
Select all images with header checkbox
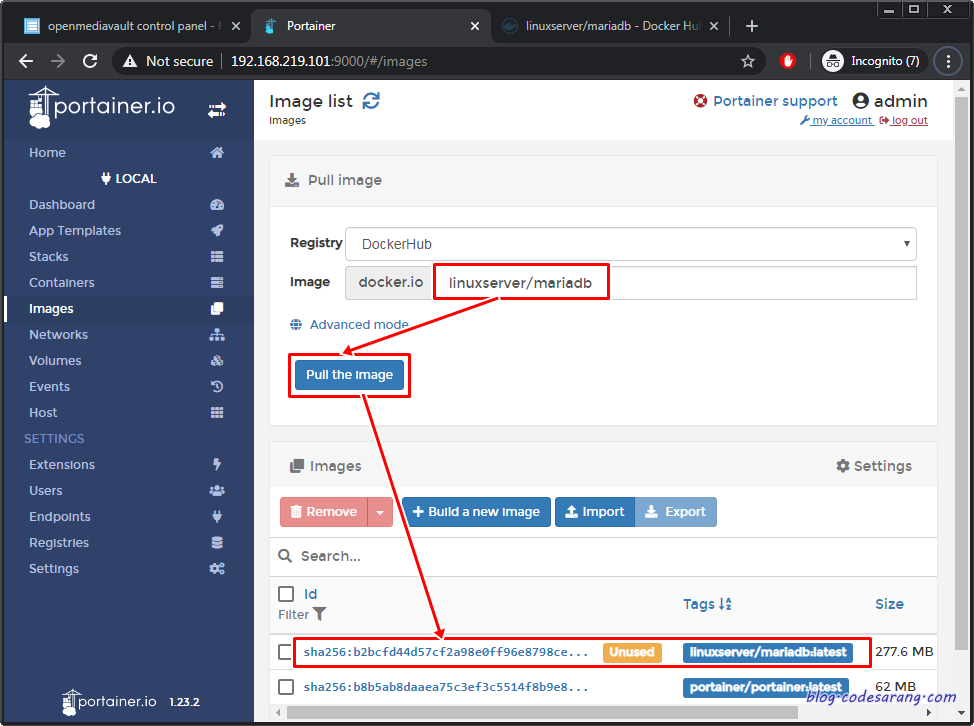click(286, 594)
